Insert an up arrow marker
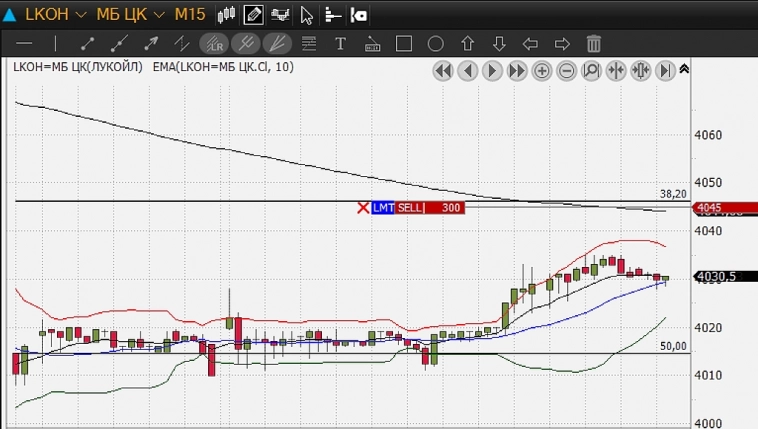Screen dimensions: 758x429 467,44
